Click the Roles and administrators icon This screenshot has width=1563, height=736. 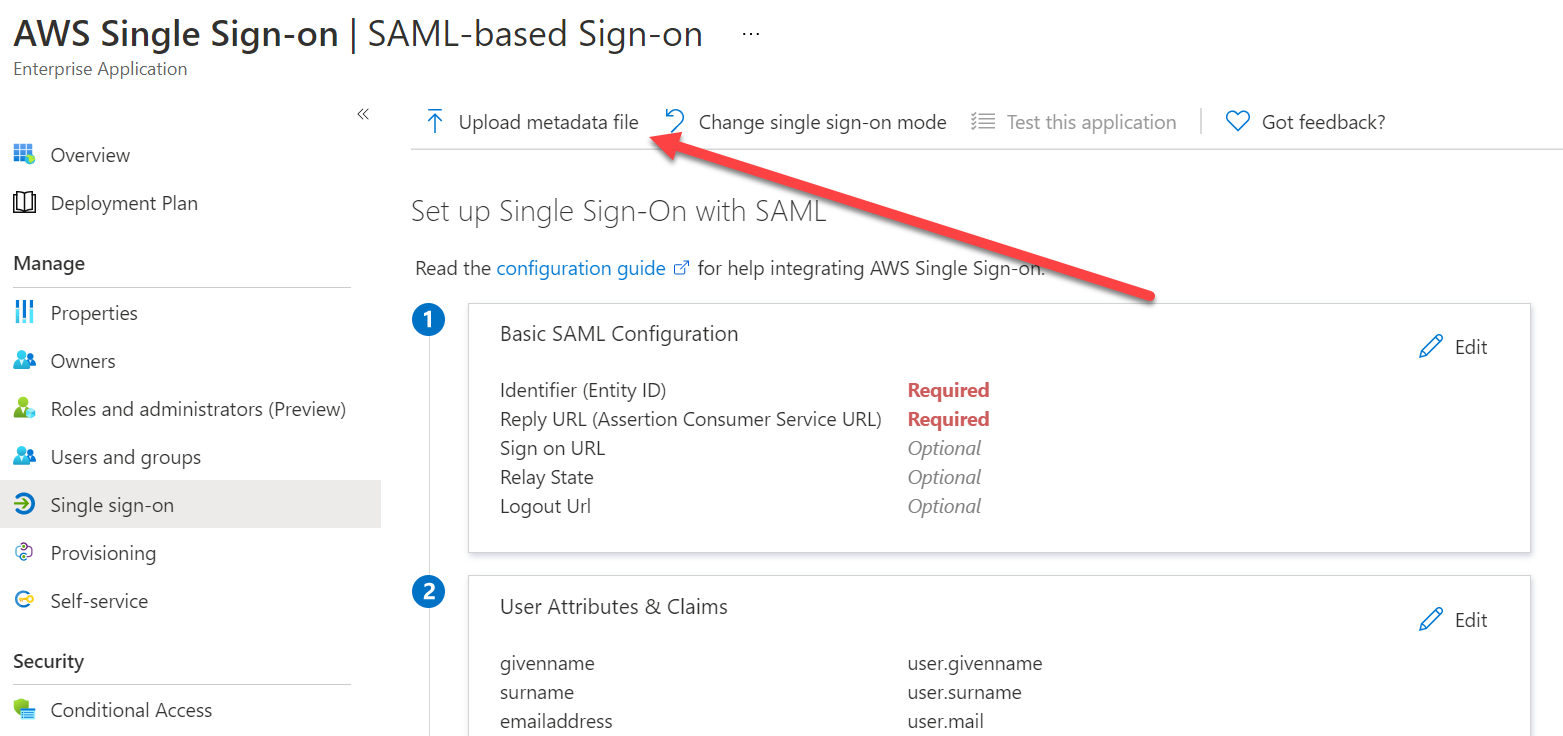pyautogui.click(x=24, y=409)
